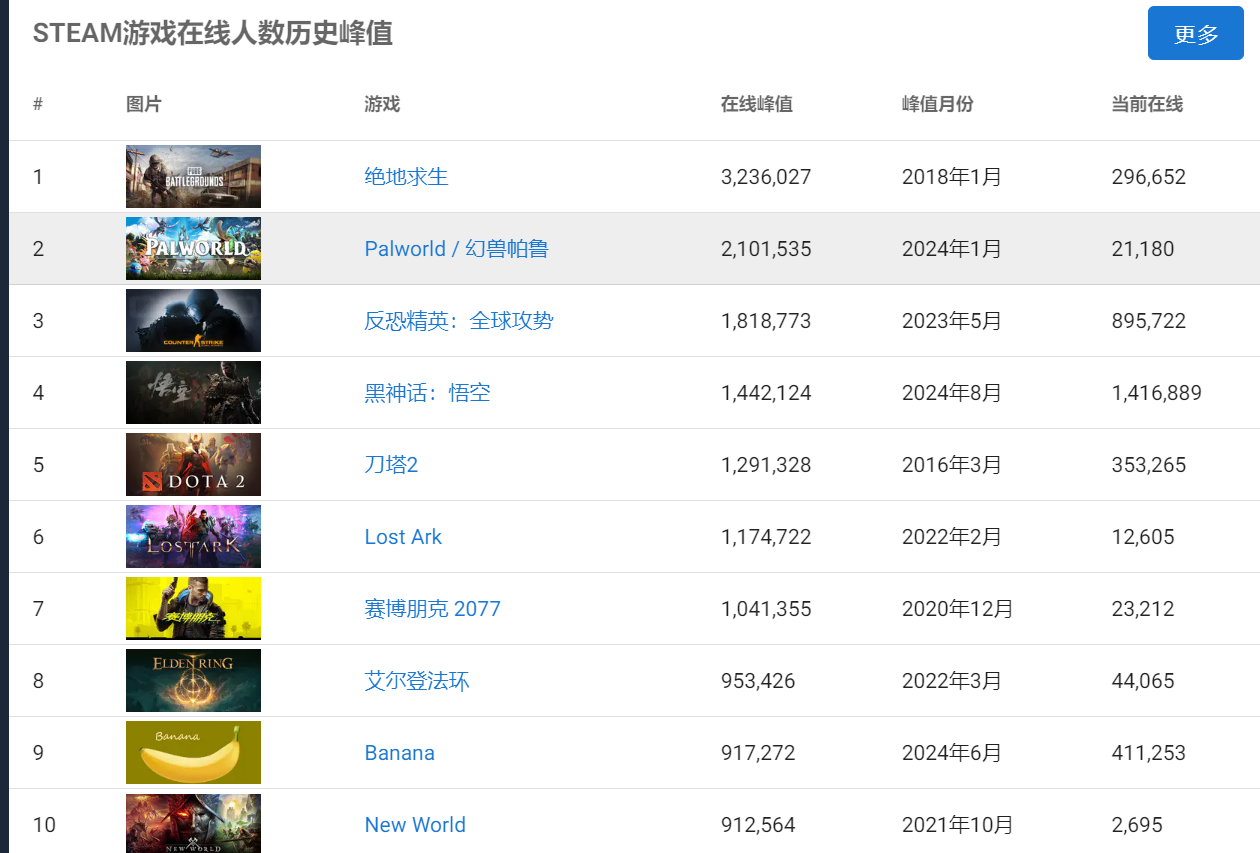Select the peak value 3,236,027
The width and height of the screenshot is (1260, 853).
point(766,177)
